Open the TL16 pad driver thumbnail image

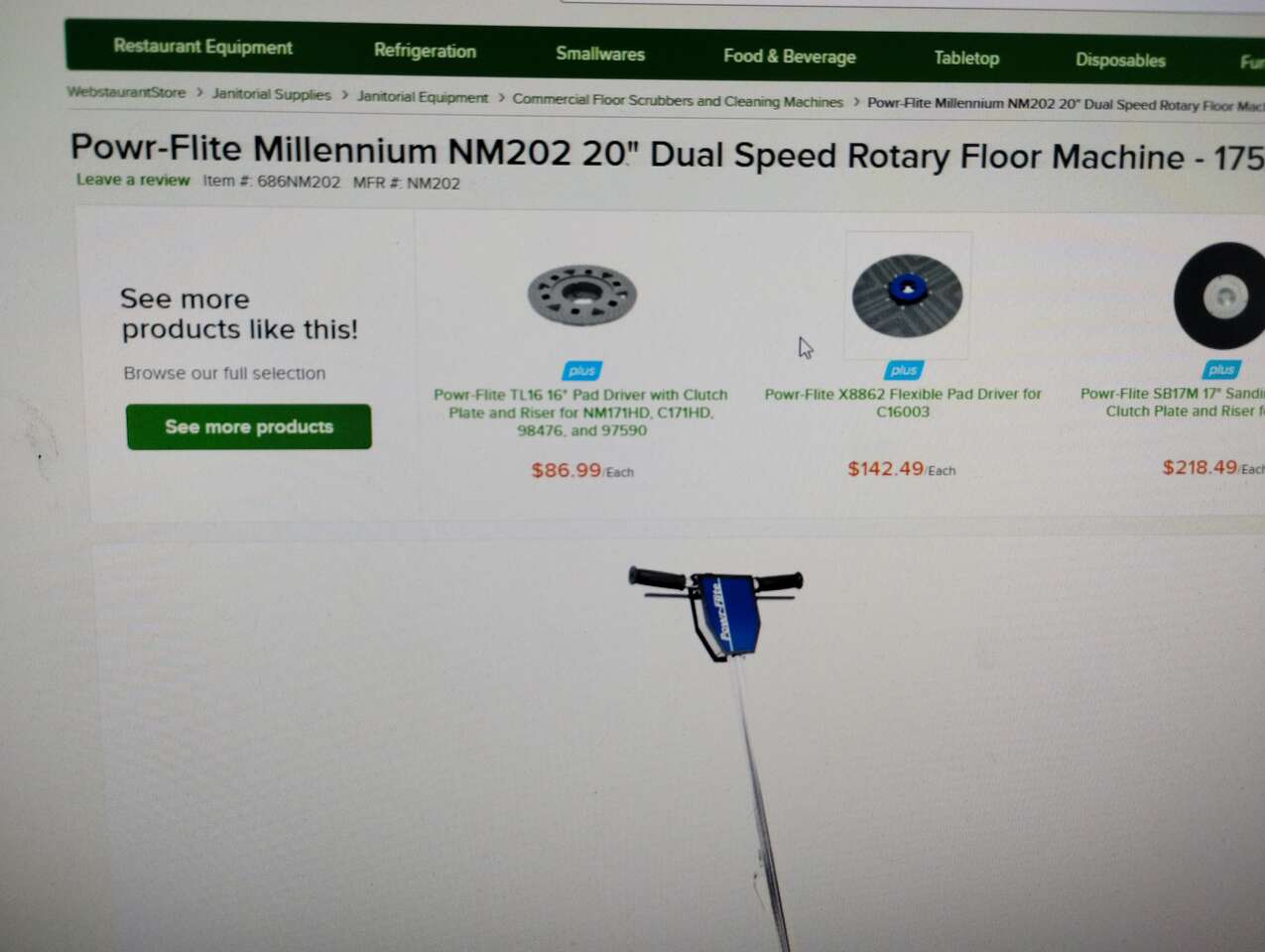coord(582,296)
